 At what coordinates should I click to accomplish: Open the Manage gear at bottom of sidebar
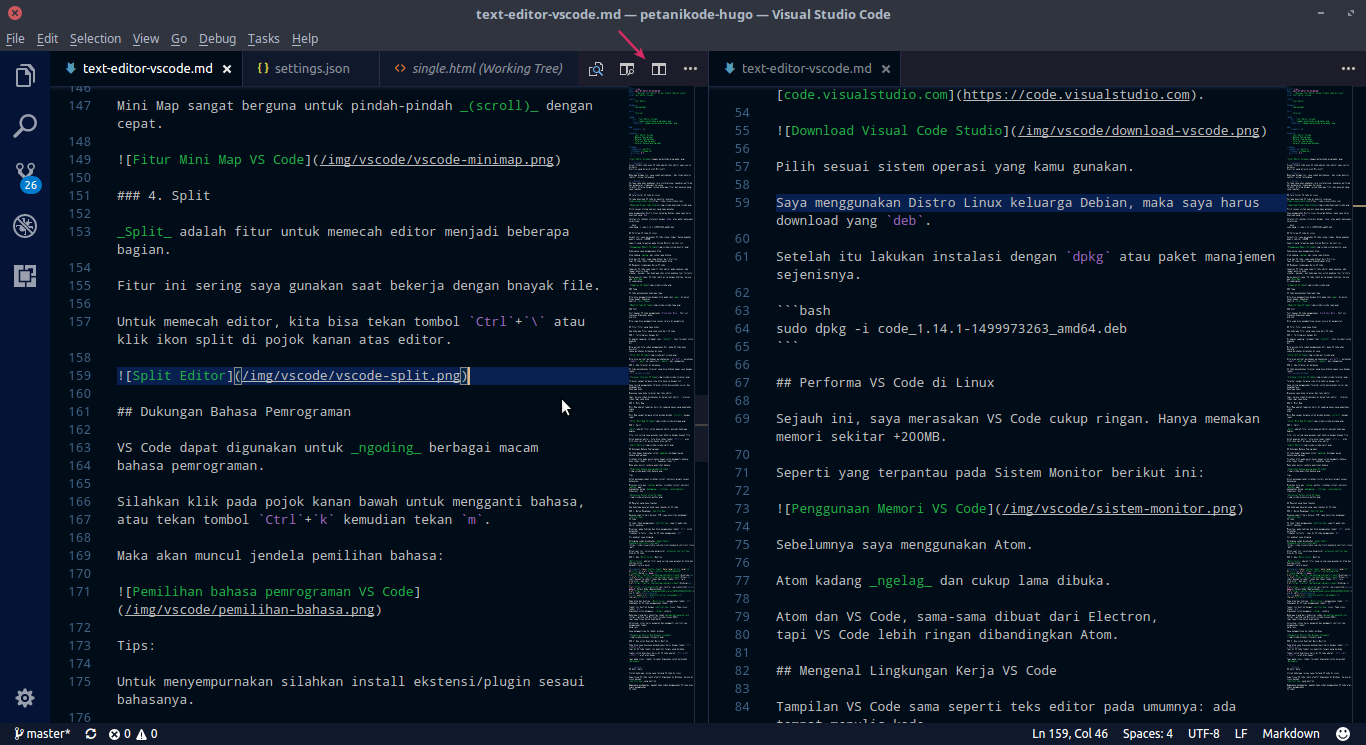[x=25, y=697]
